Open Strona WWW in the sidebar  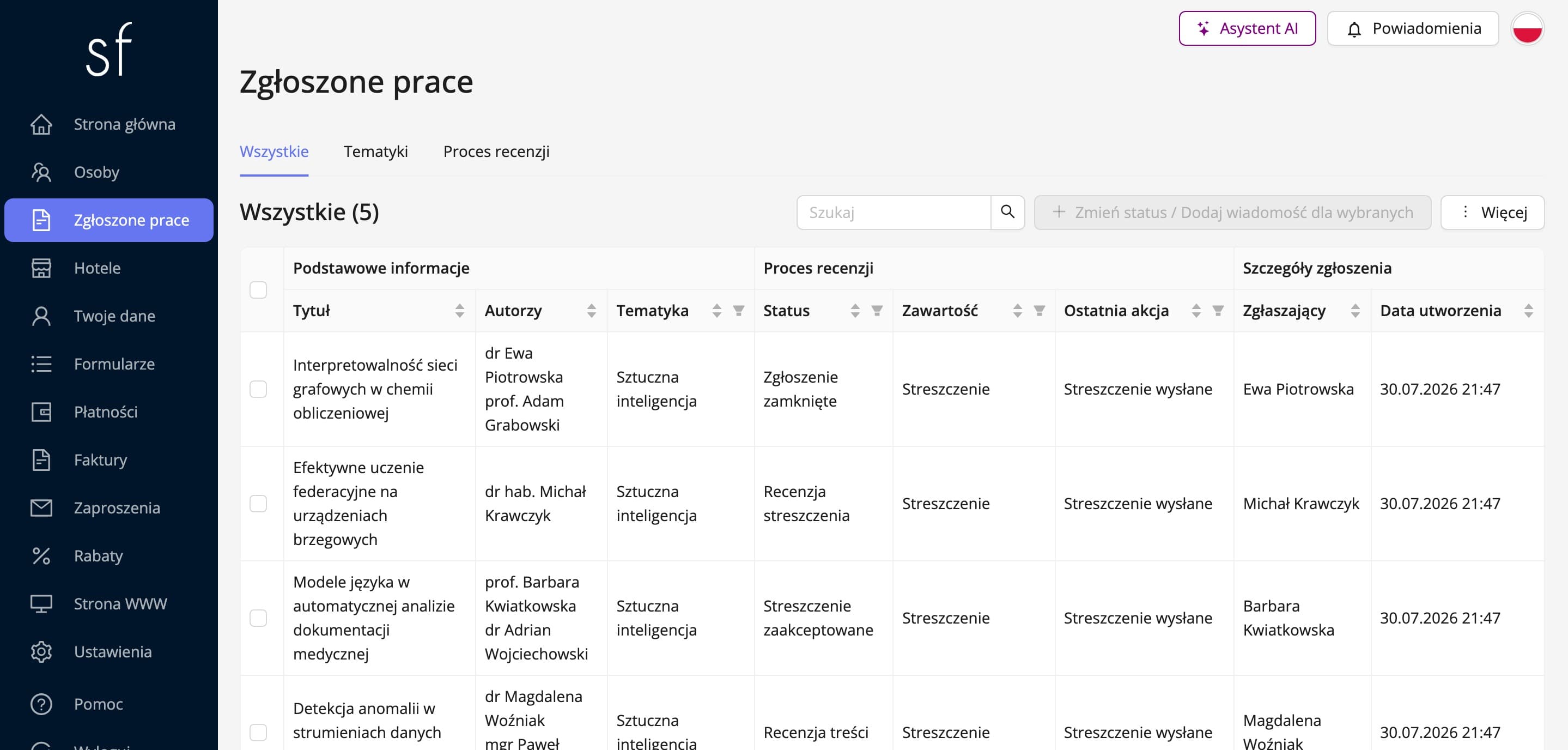point(109,604)
